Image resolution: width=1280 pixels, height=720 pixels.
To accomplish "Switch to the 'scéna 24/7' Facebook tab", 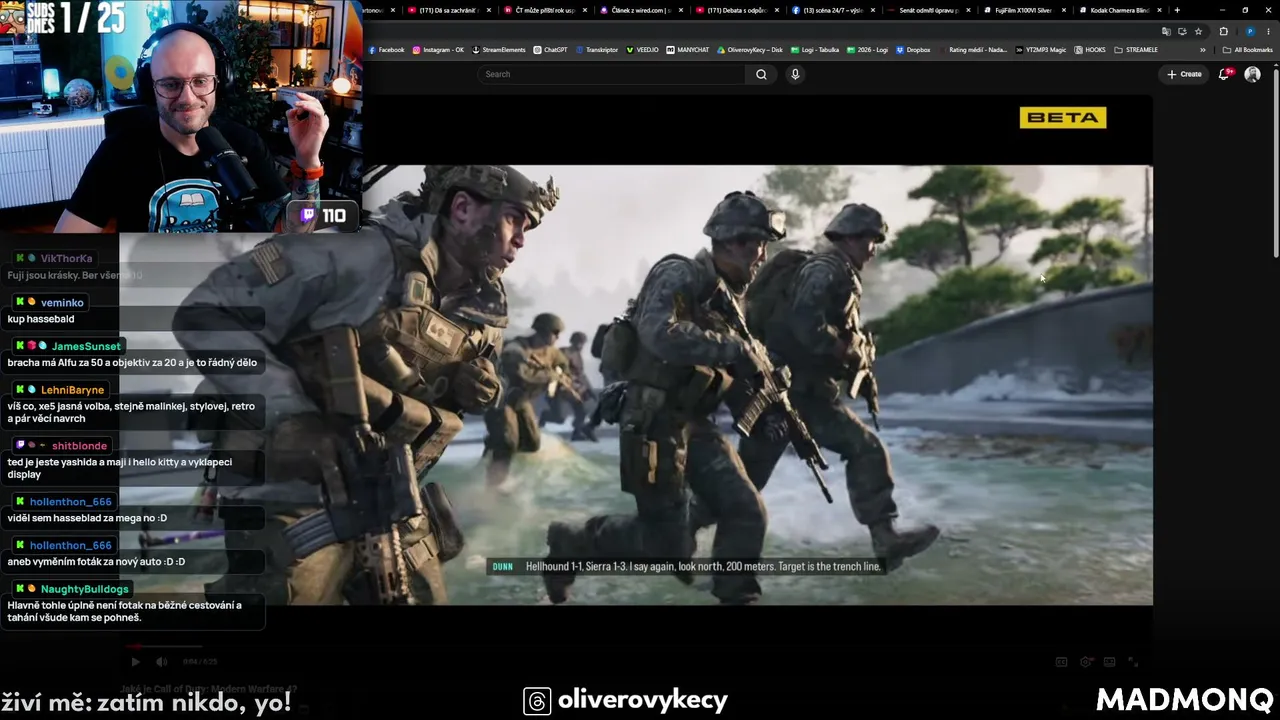I will [831, 10].
